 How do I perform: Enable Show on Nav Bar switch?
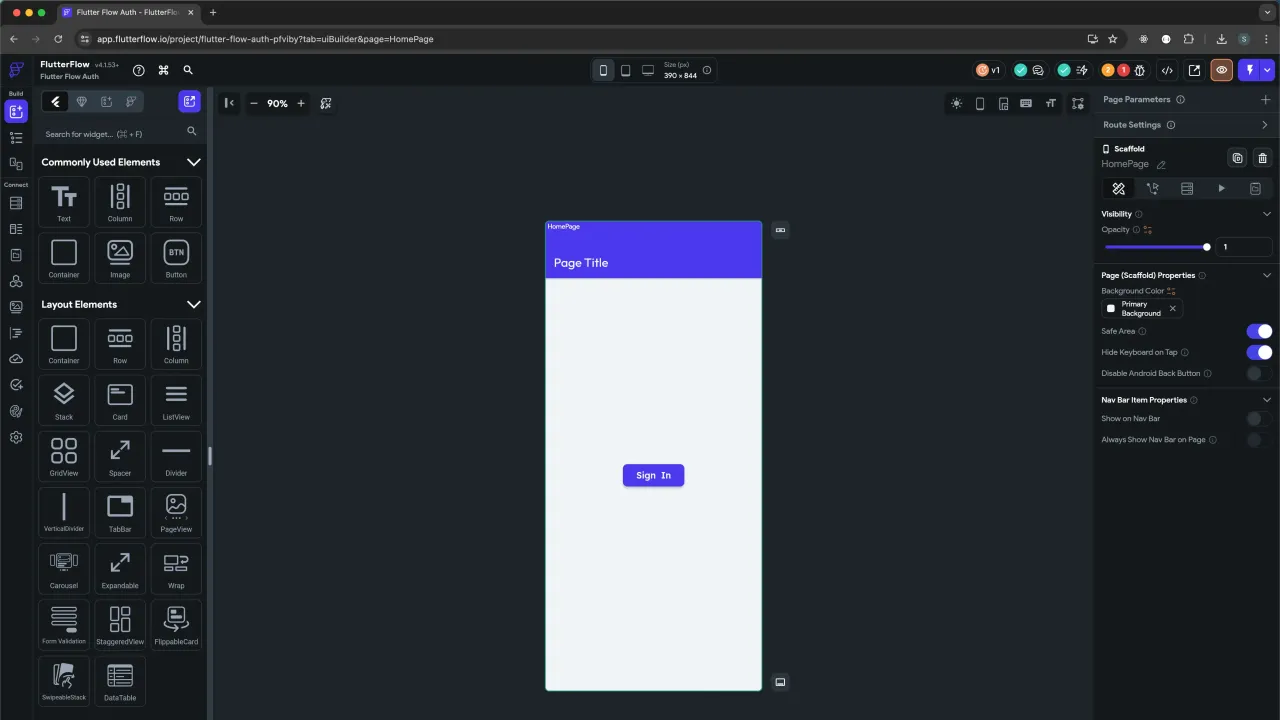[1259, 419]
